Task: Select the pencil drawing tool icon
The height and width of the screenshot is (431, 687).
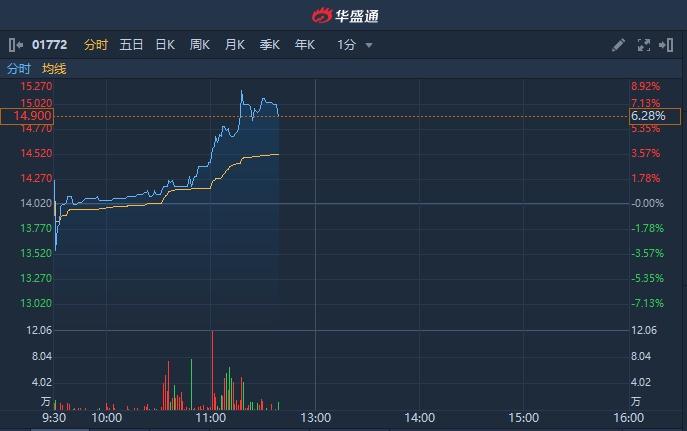Action: 619,45
